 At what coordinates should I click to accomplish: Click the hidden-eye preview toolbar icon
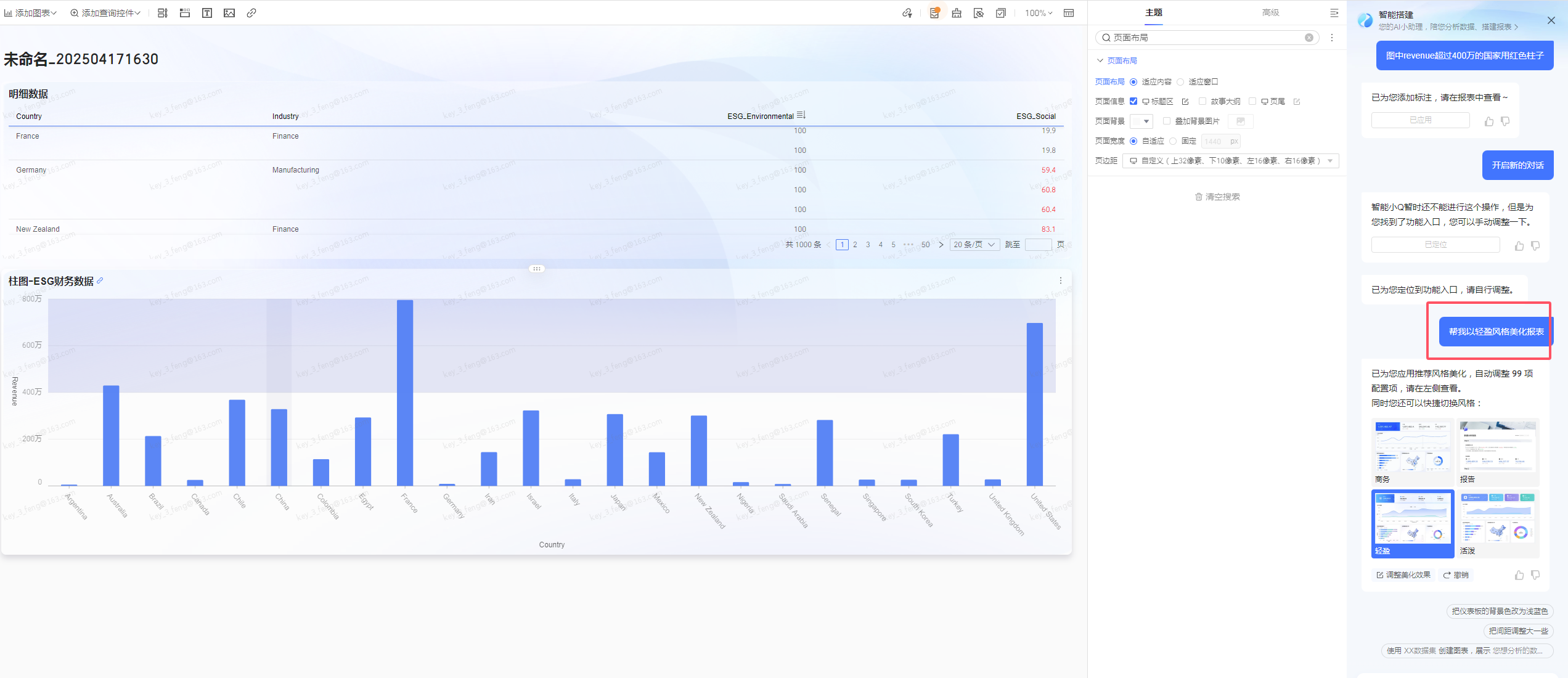[x=979, y=13]
